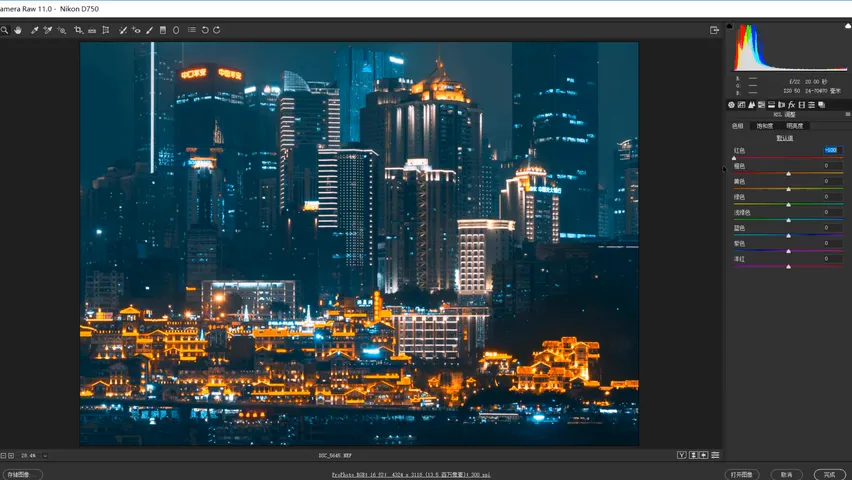Switch to the 明亮度 (Luminance) tab
852x480 pixels.
click(794, 126)
